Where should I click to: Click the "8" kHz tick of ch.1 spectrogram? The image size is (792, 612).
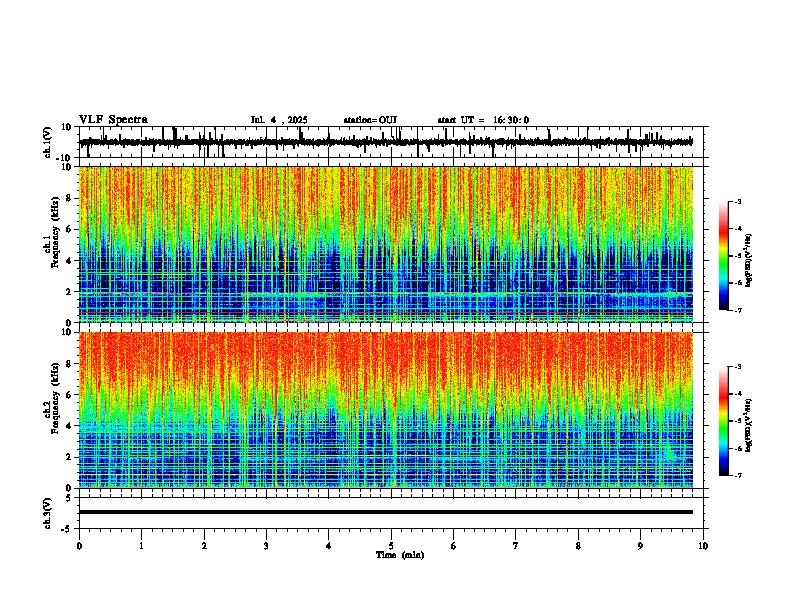point(70,198)
